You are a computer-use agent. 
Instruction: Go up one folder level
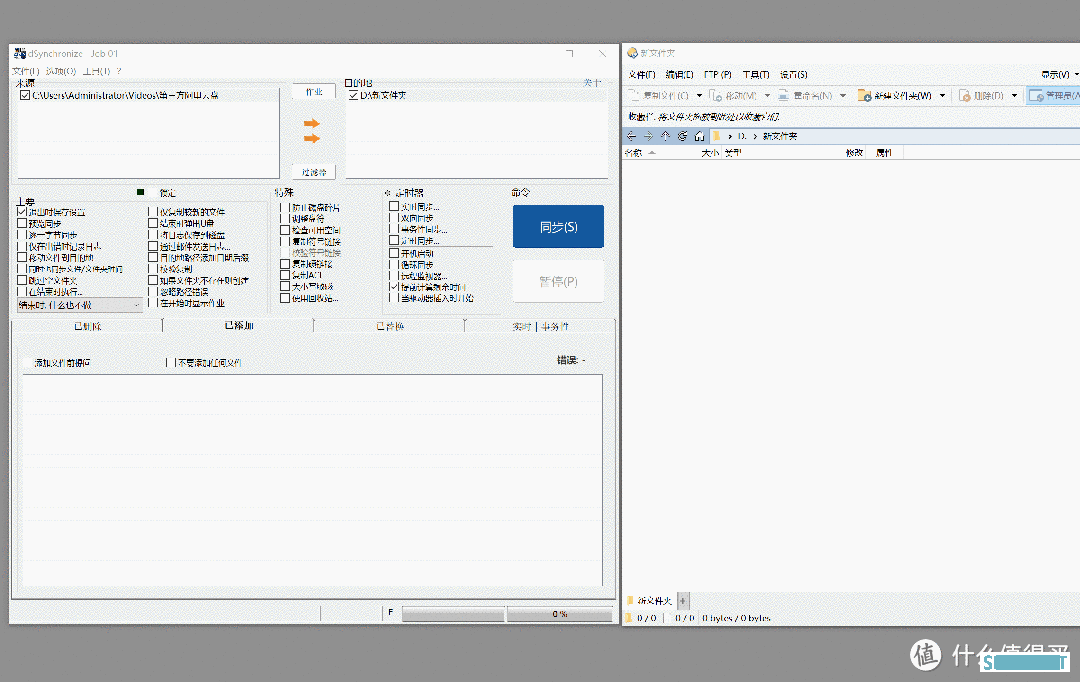click(665, 135)
